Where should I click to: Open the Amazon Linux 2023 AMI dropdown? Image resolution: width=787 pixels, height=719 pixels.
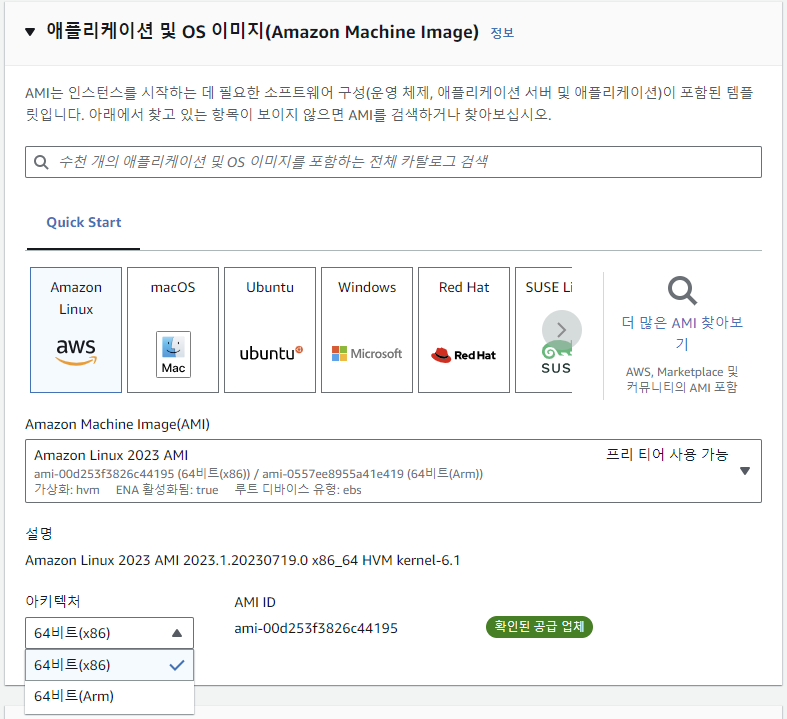394,471
